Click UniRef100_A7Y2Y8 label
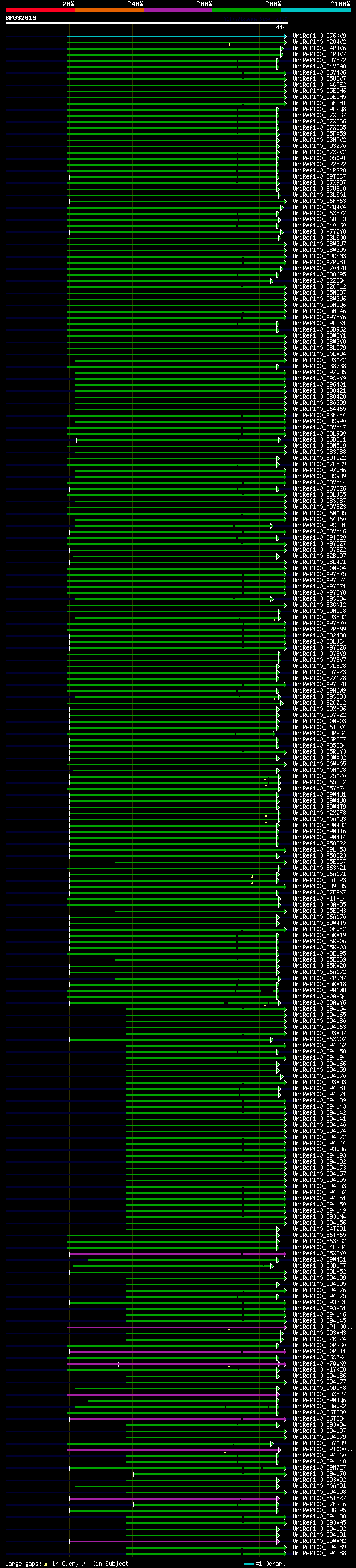 tap(319, 231)
